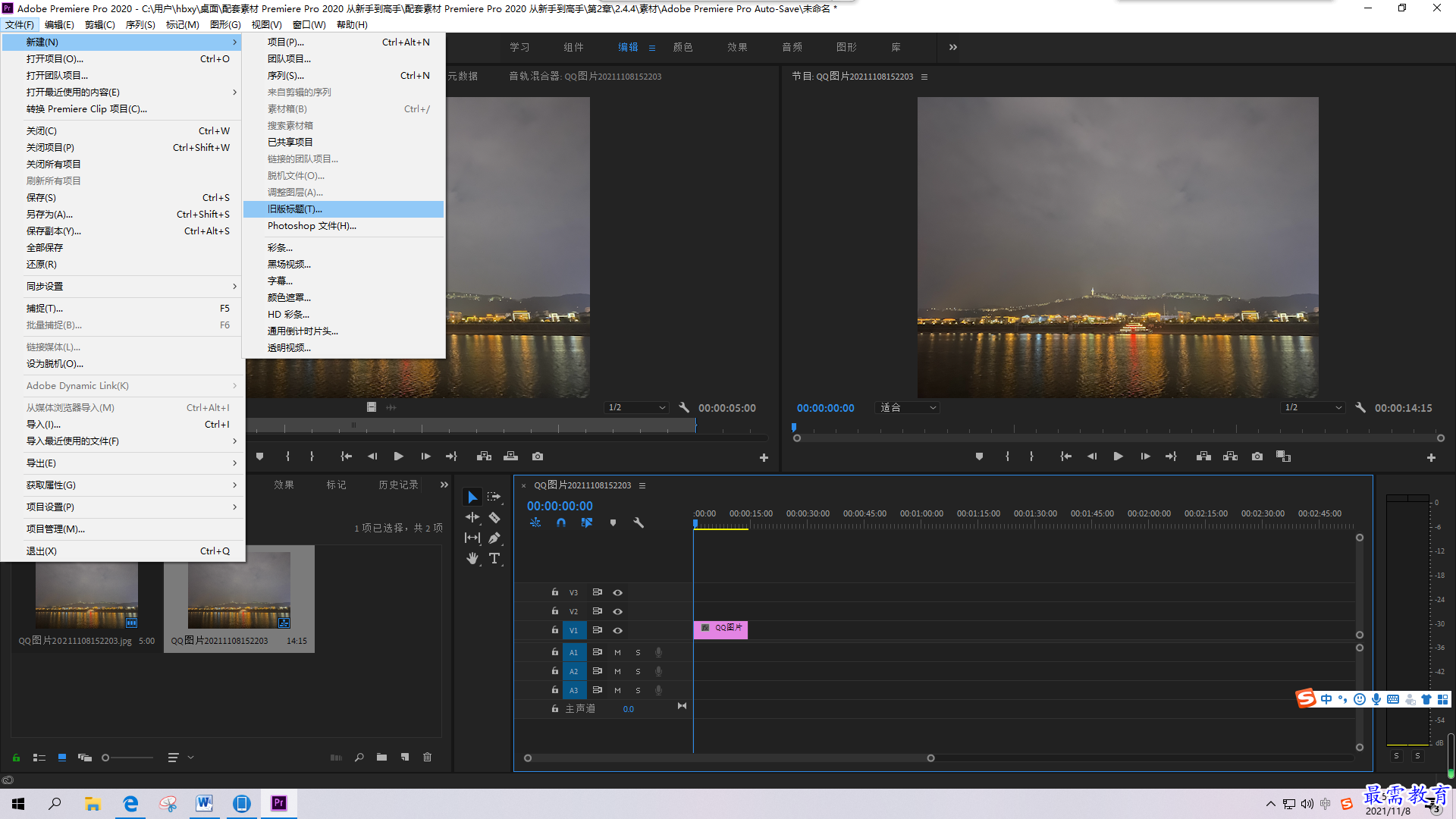Choose 旧版标题(T)... from submenu
This screenshot has width=1456, height=819.
[x=344, y=209]
